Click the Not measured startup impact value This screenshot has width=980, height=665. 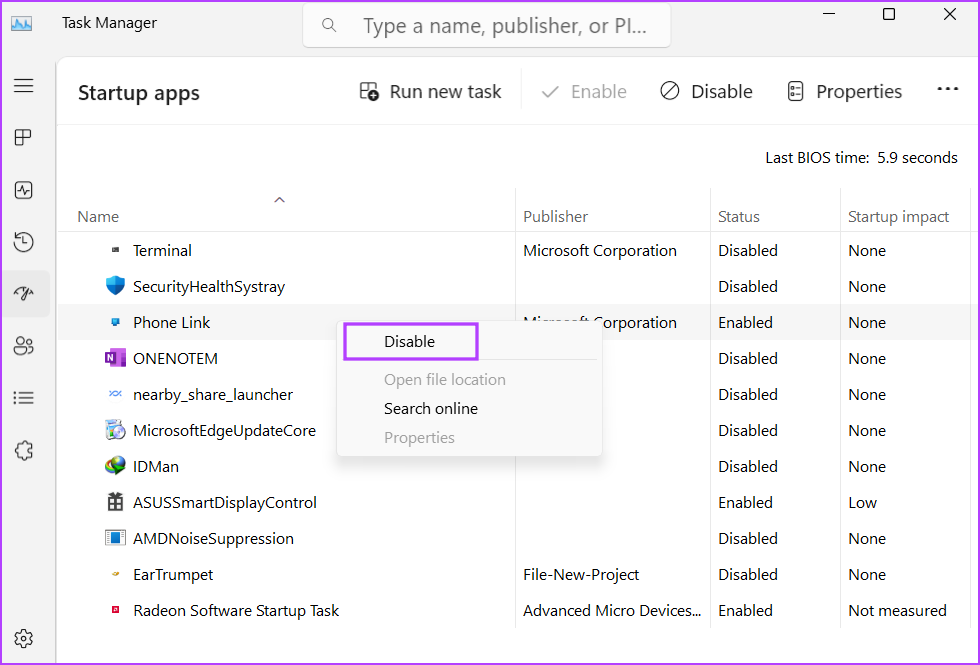tap(897, 611)
